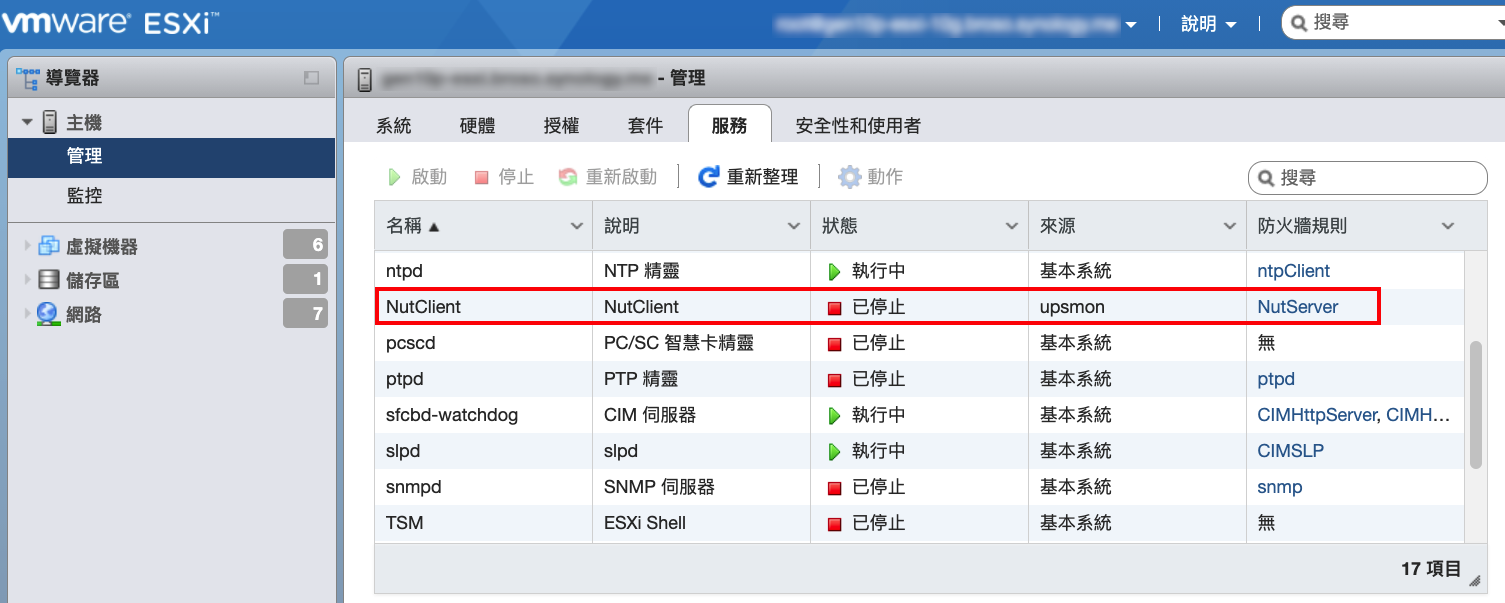Click the virtual machines icon in the navigator
This screenshot has width=1505, height=603.
click(x=49, y=246)
